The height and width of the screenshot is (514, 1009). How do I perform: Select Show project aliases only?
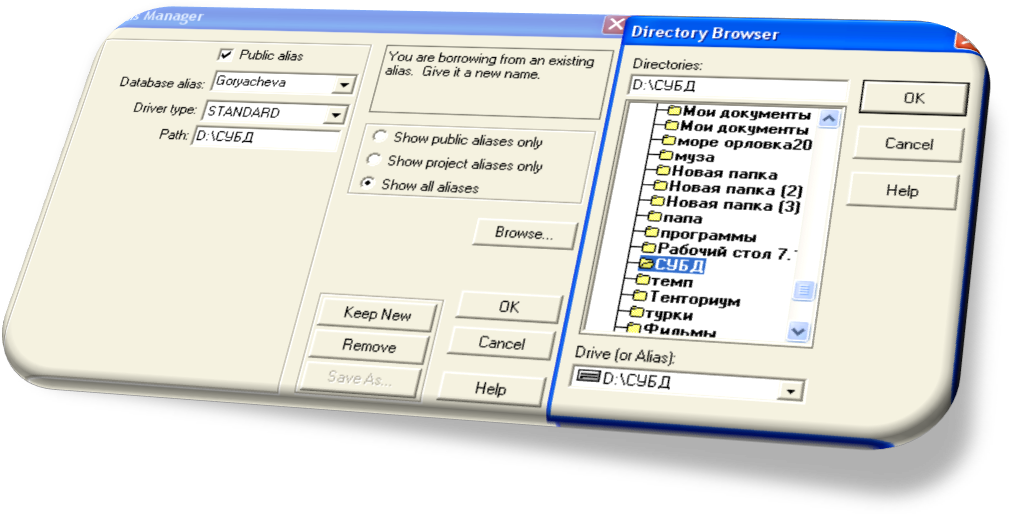(x=373, y=159)
